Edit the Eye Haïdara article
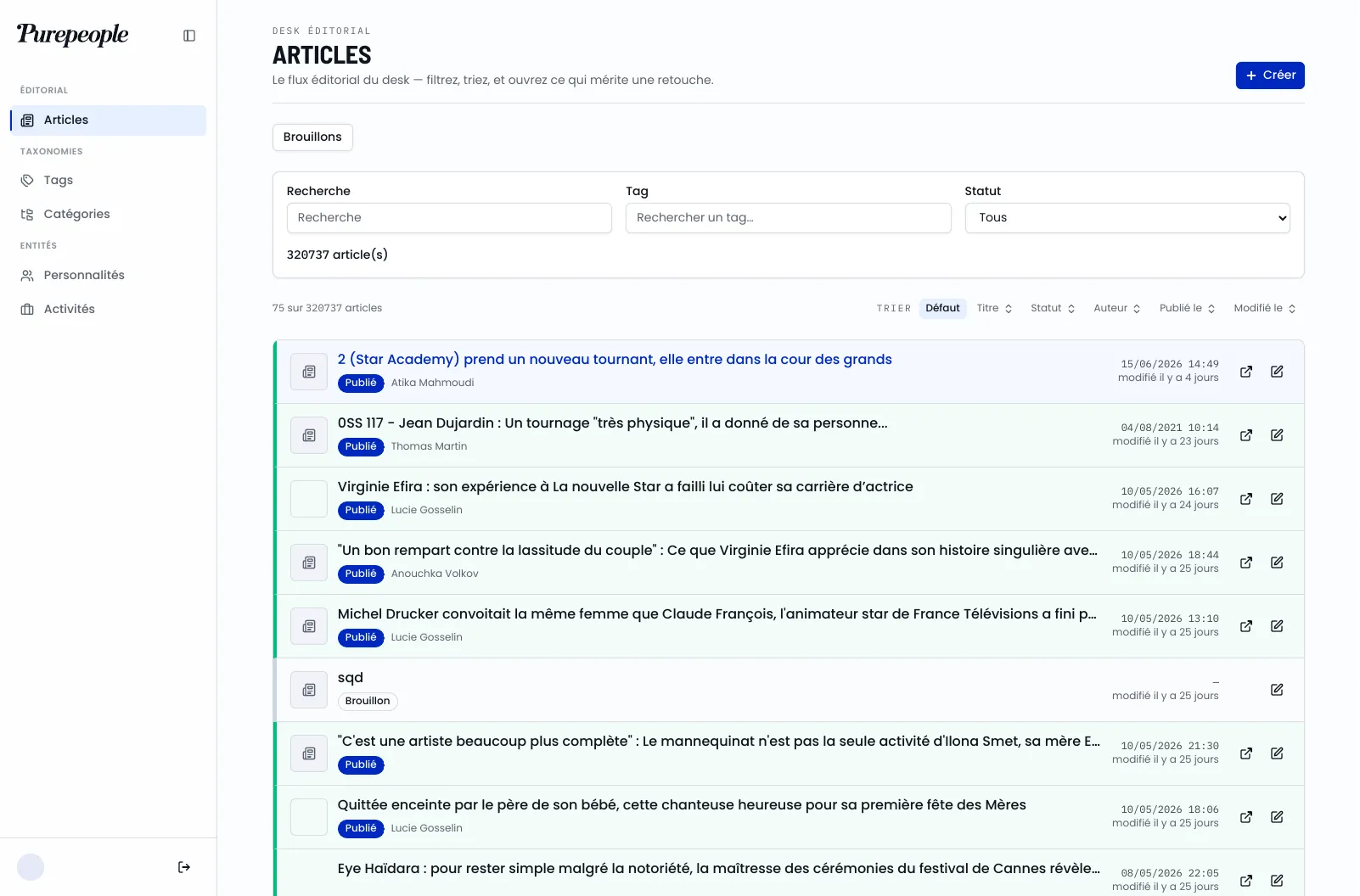The width and height of the screenshot is (1360, 896). pos(1277,881)
